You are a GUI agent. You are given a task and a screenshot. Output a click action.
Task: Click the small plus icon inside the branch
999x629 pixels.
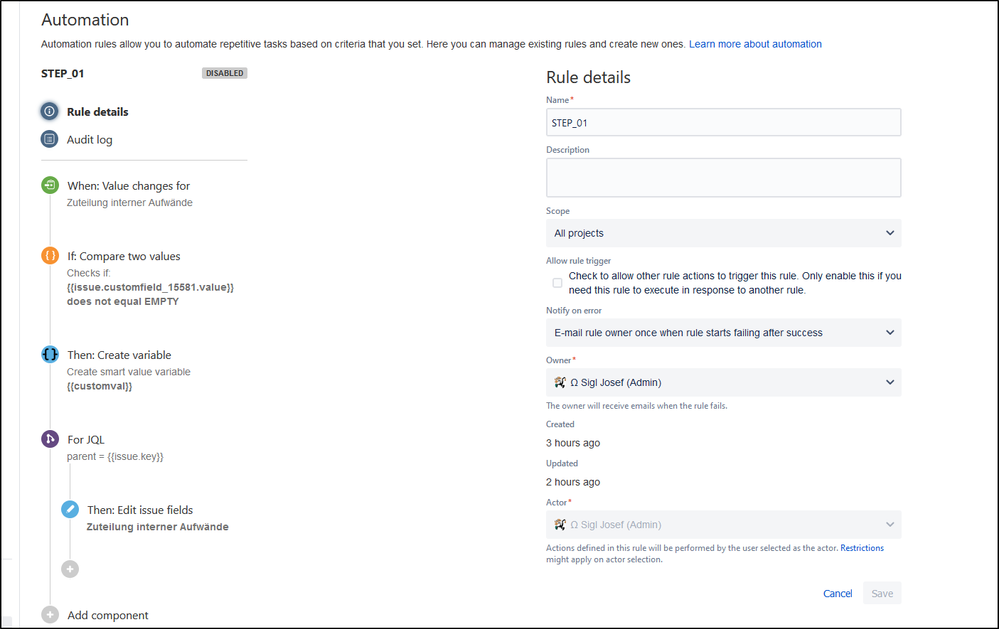70,568
